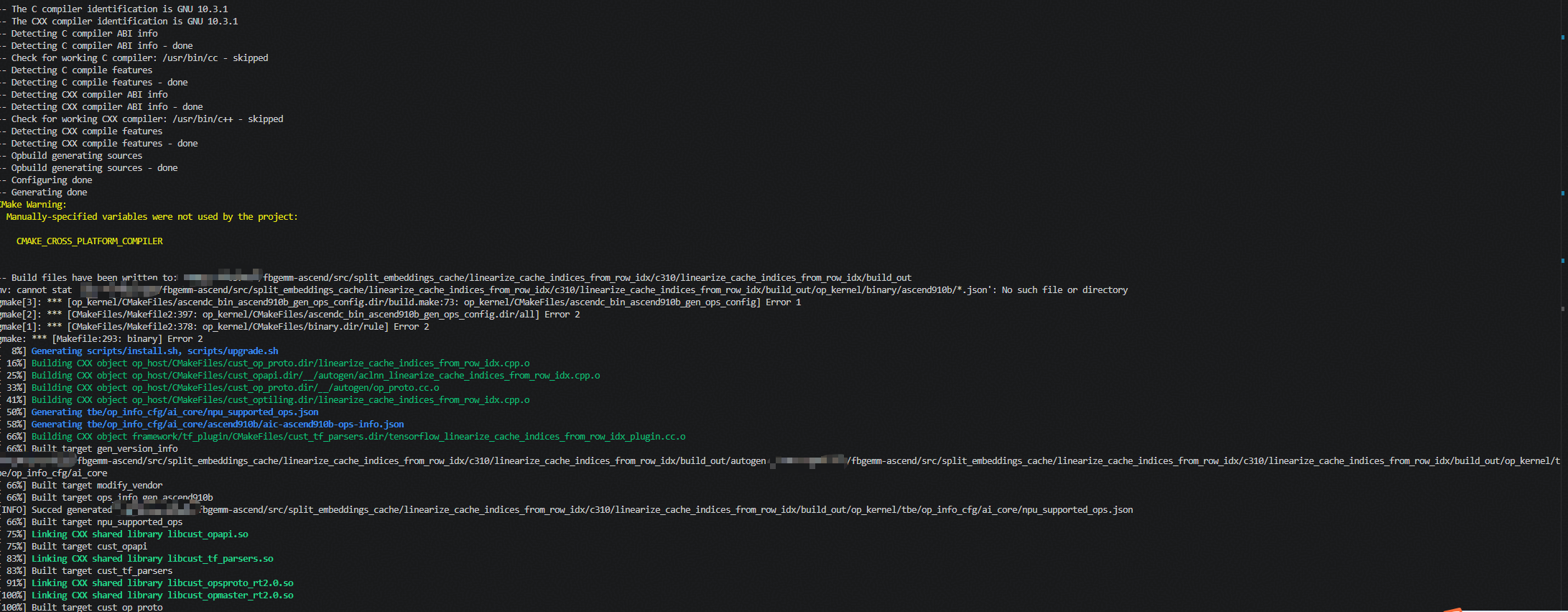The height and width of the screenshot is (612, 1568).
Task: Click the 'Generating done' line
Action: (x=44, y=193)
